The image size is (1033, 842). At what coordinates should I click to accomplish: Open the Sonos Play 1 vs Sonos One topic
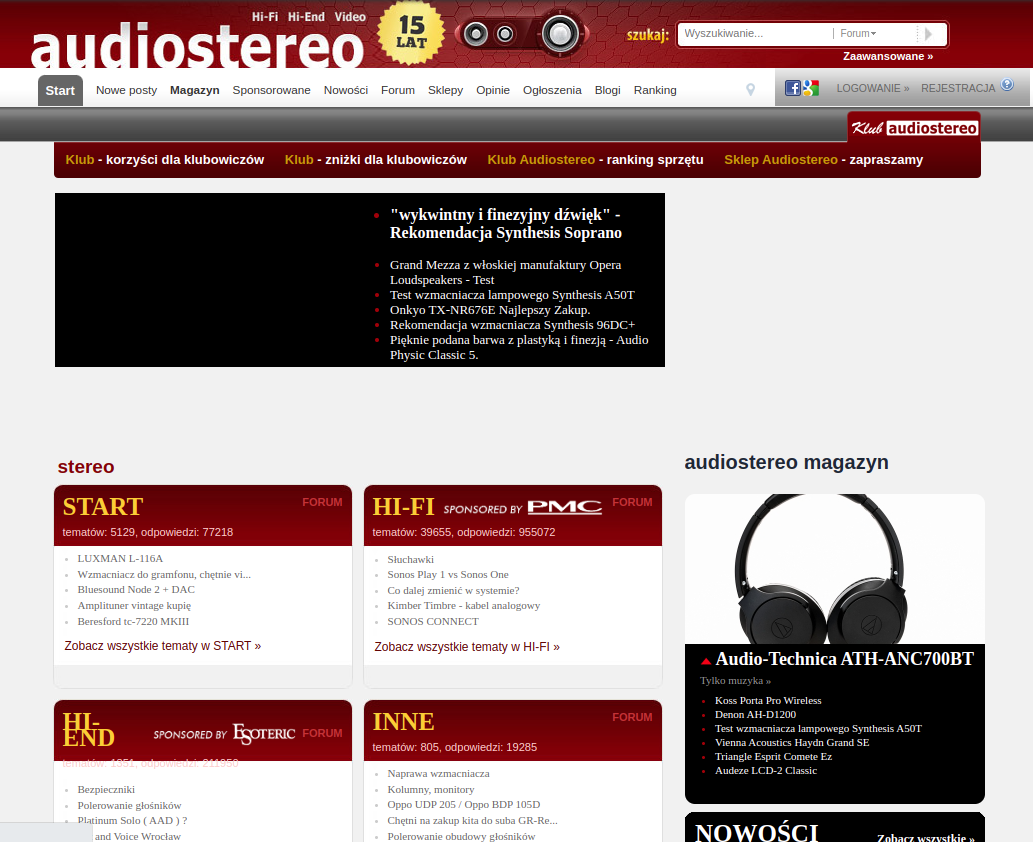point(448,575)
